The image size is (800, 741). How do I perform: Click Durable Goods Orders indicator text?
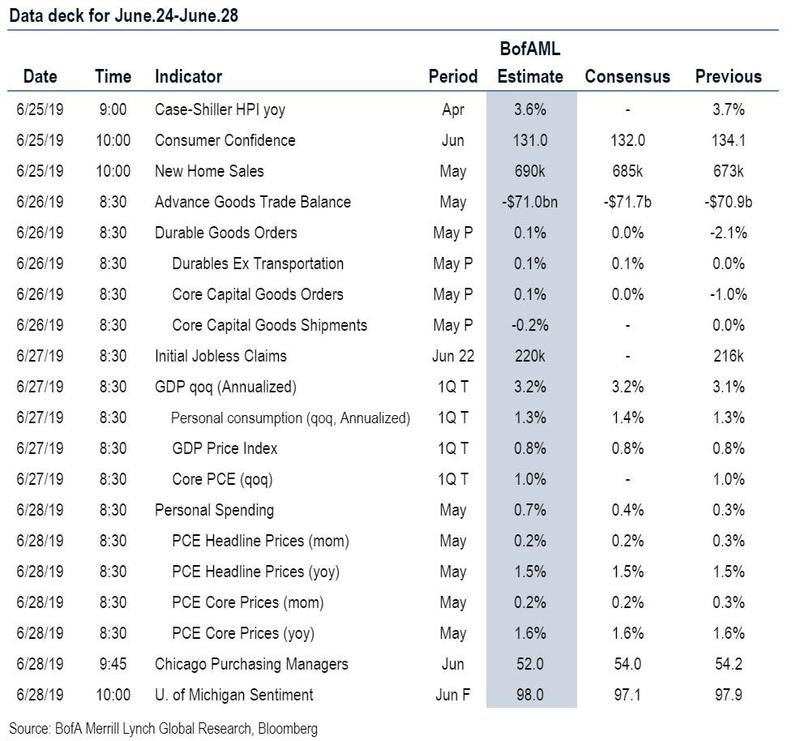coord(226,233)
